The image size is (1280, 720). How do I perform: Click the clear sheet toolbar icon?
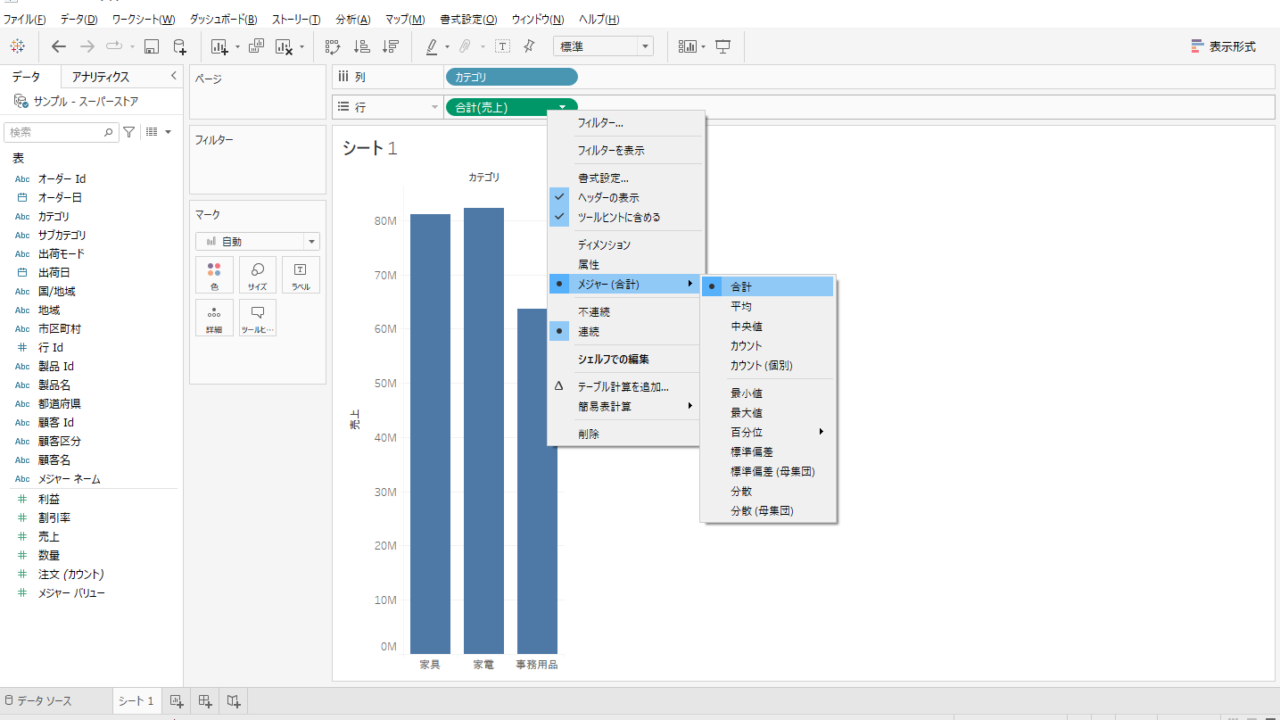[285, 46]
